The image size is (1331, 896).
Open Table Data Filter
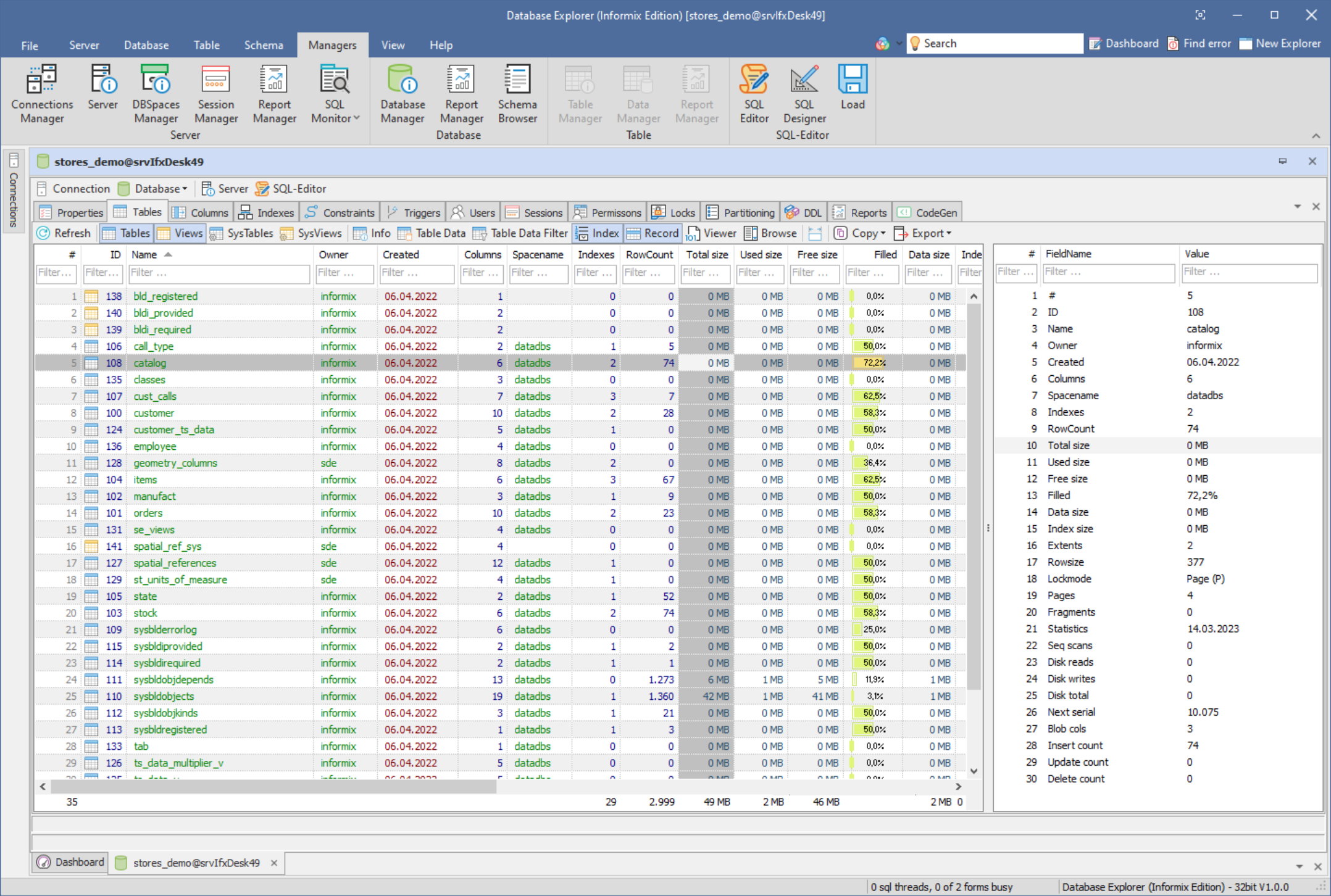(x=520, y=233)
